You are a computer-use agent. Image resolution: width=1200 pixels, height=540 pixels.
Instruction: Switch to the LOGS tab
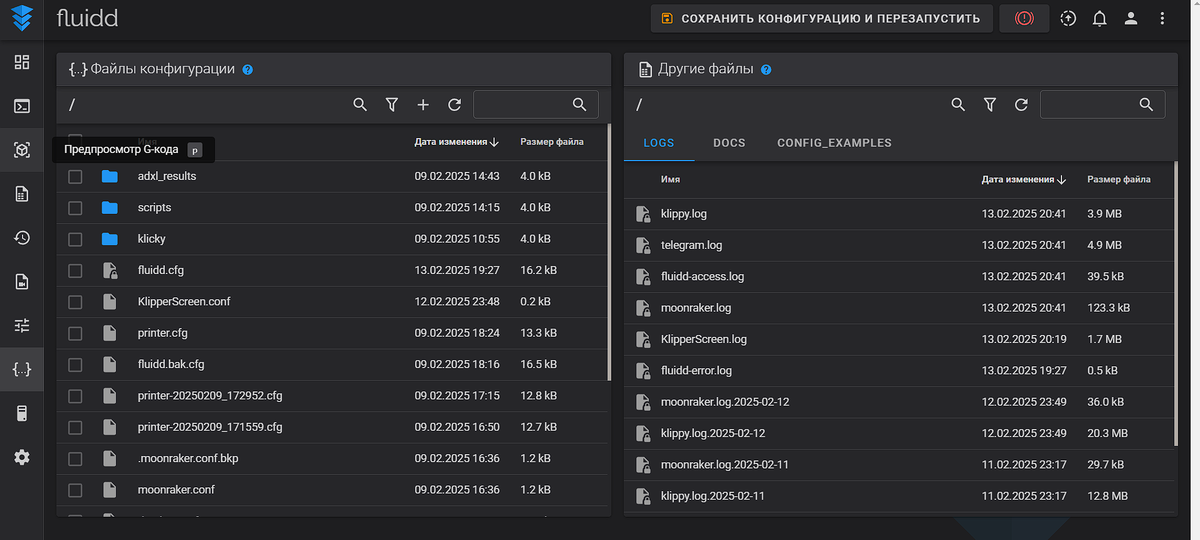click(659, 143)
